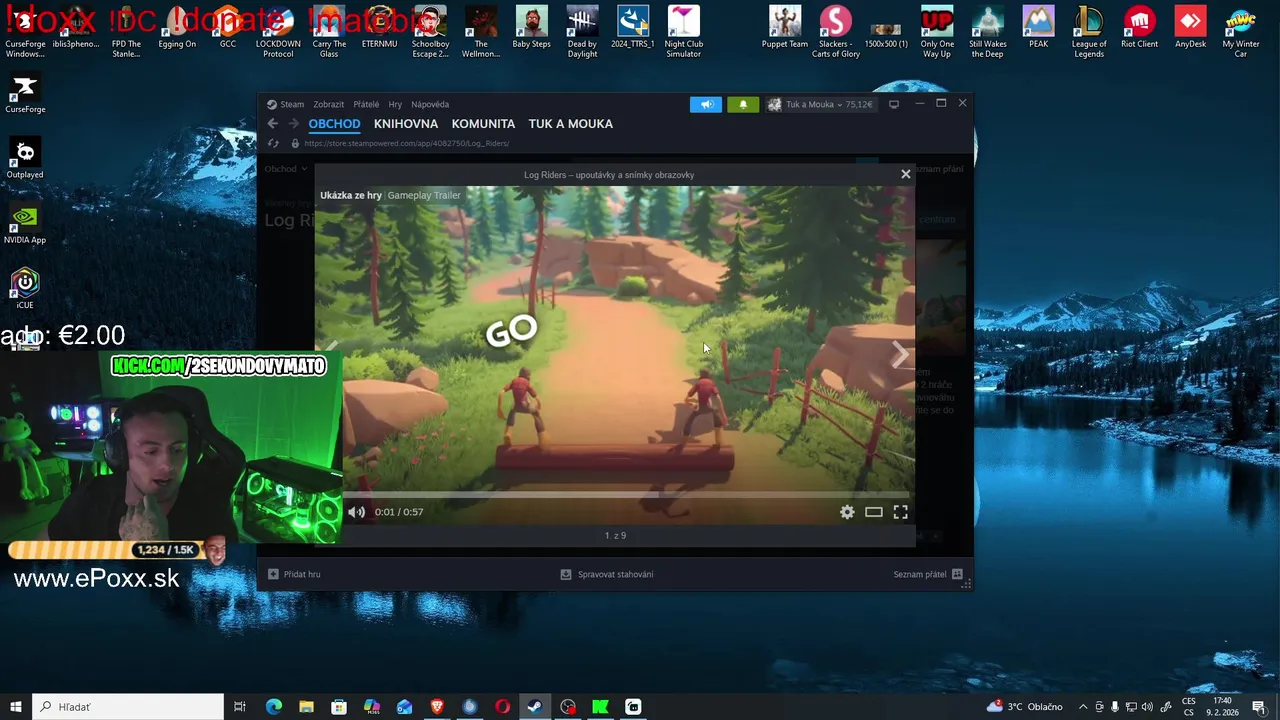Open the Hry menu
The image size is (1280, 720).
click(x=395, y=104)
